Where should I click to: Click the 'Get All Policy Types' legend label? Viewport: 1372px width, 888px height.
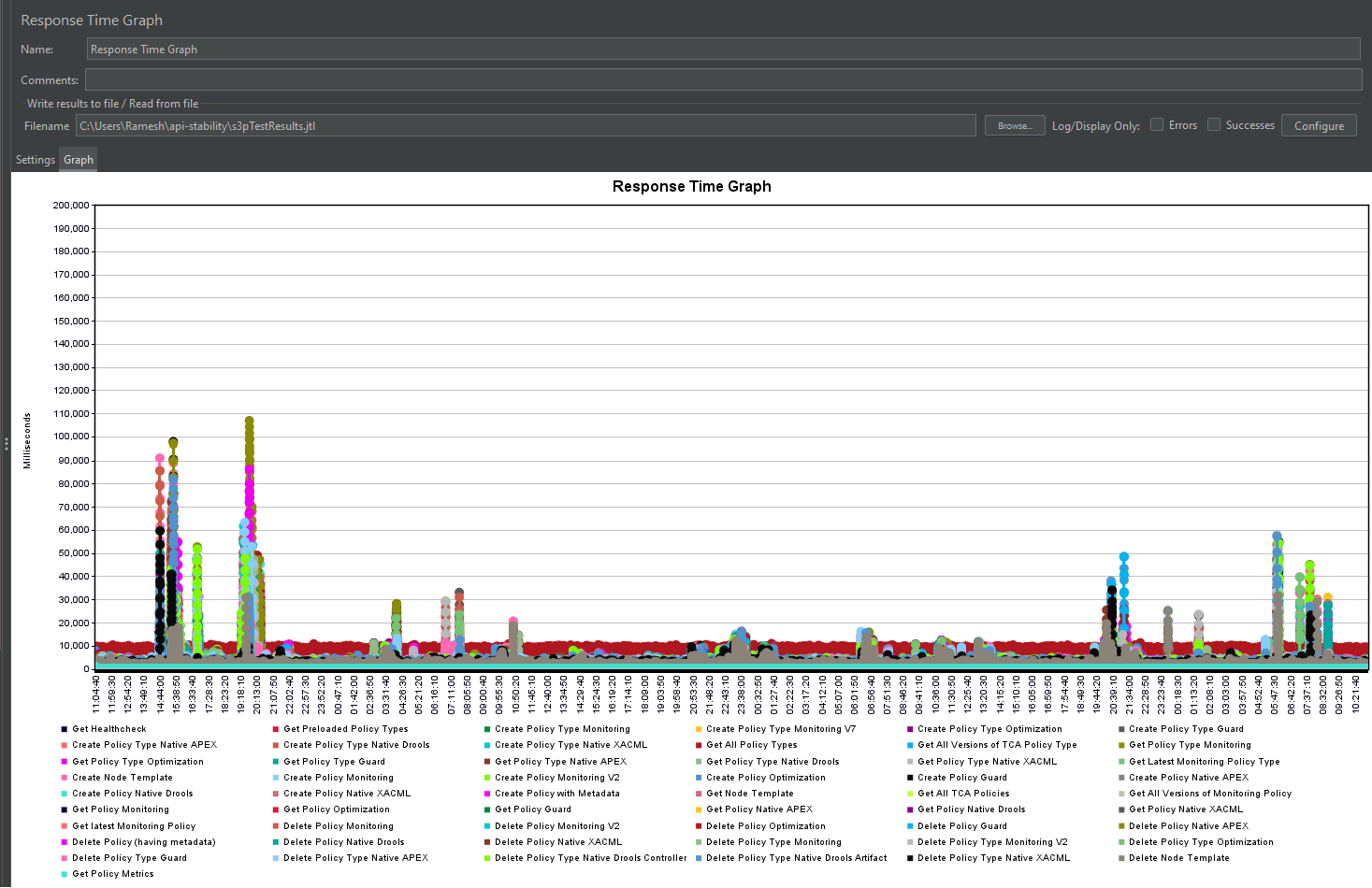[x=752, y=745]
